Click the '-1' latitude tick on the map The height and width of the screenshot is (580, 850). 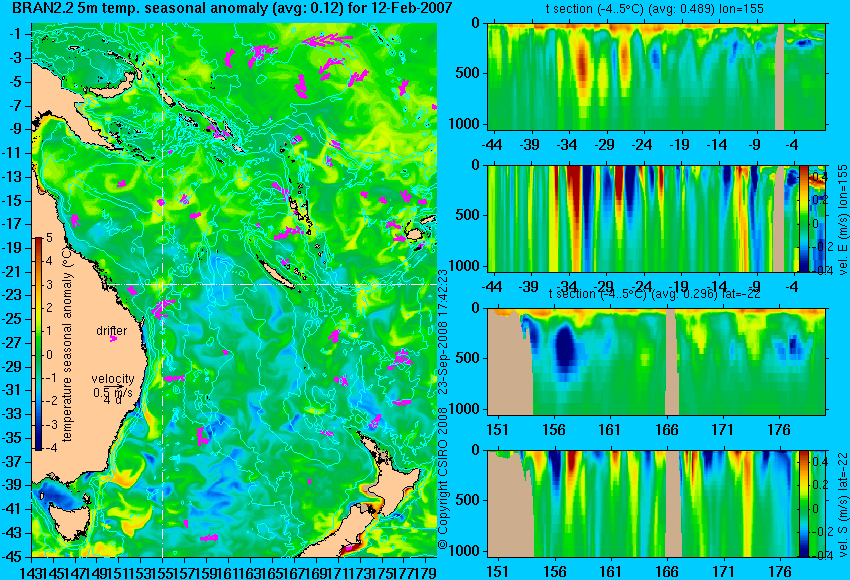pos(16,34)
